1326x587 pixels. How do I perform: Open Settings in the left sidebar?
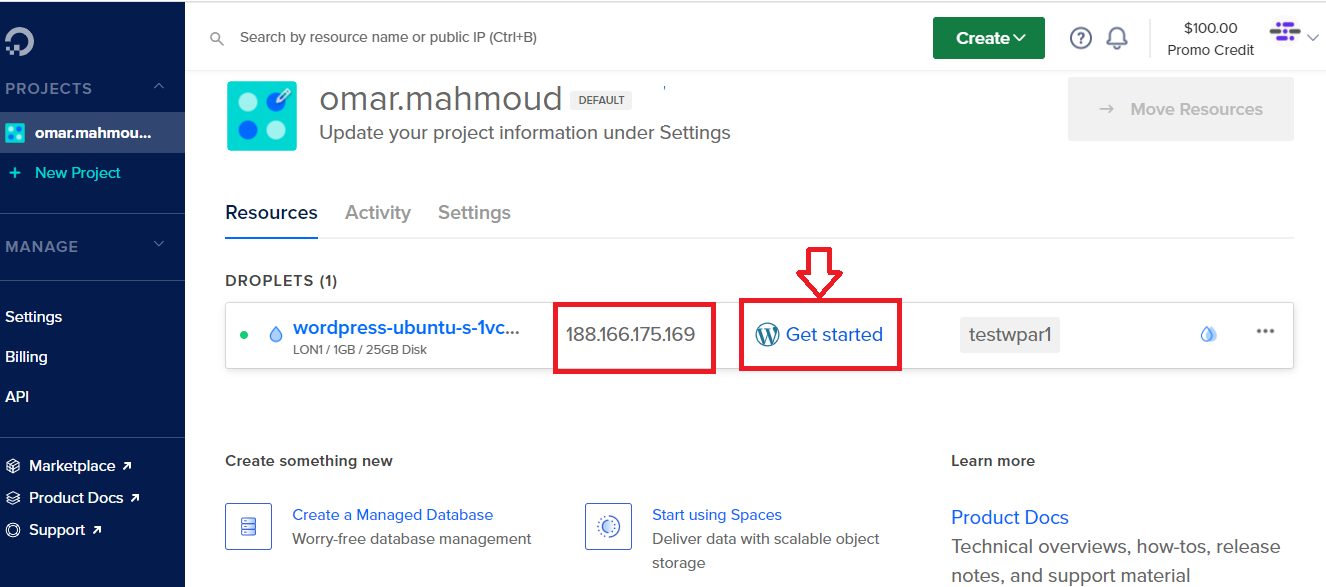click(34, 317)
